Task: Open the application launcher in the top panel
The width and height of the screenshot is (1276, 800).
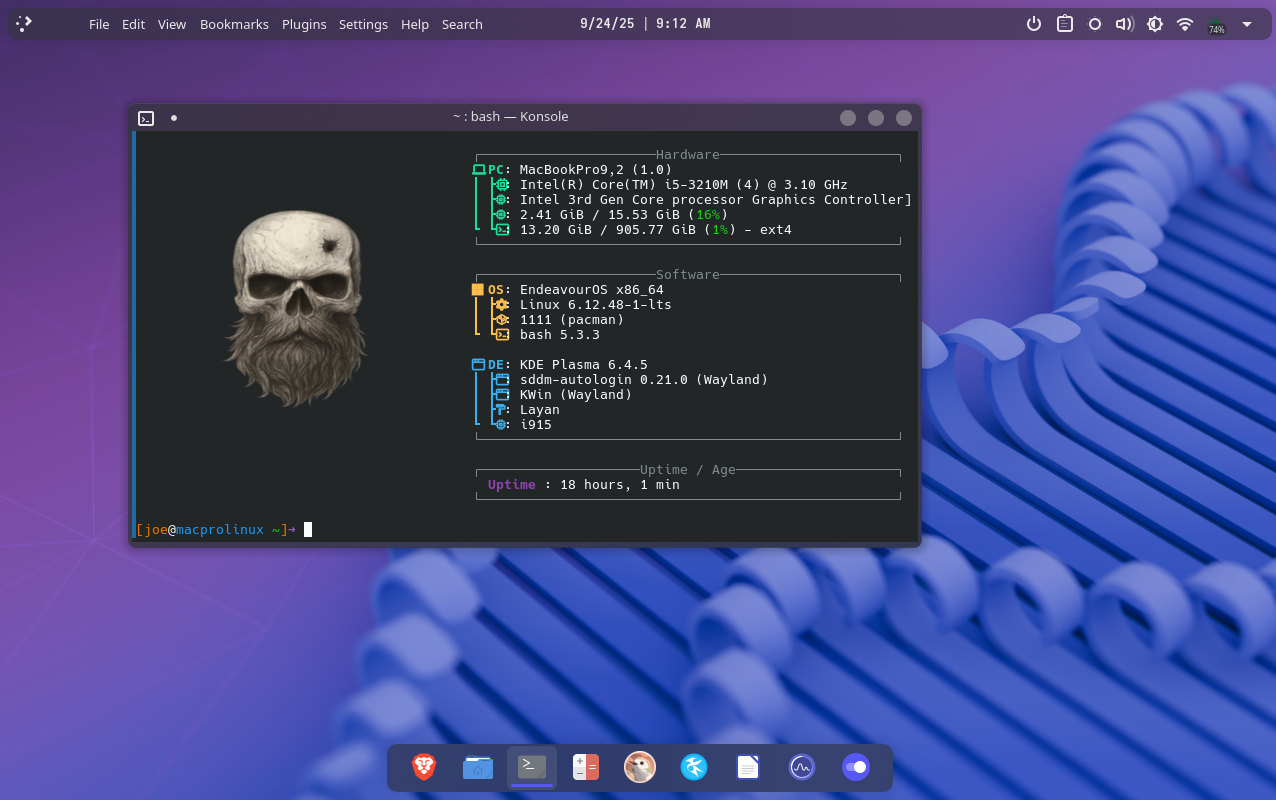Action: pyautogui.click(x=24, y=23)
